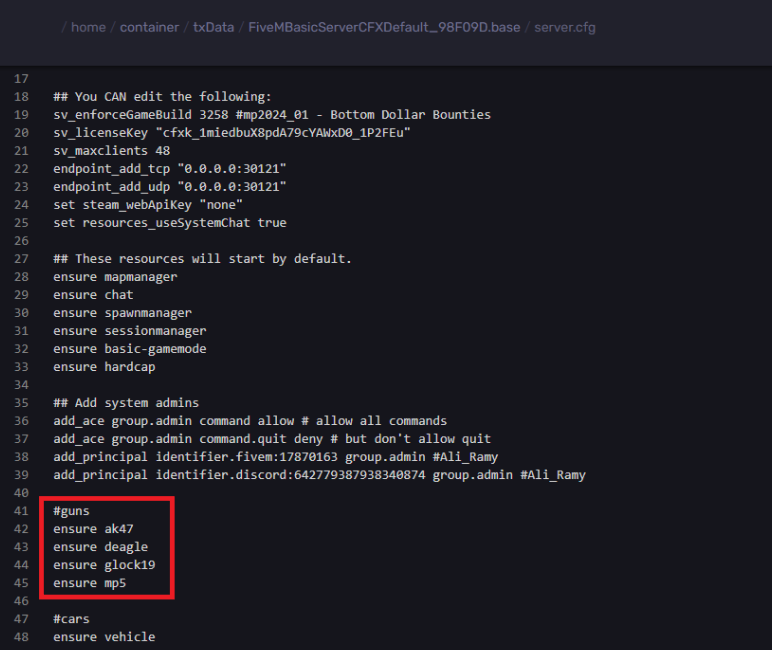Click the add_principal identifier.discord line
Viewport: 772px width, 650px height.
tap(319, 475)
